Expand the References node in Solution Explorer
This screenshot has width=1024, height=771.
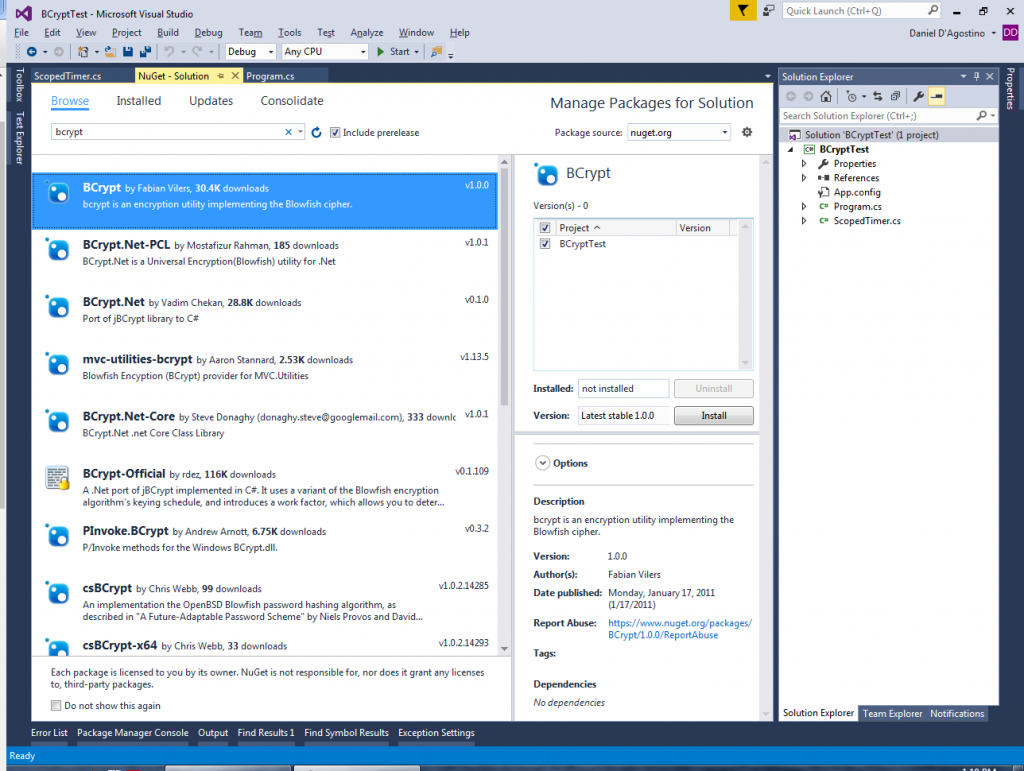[804, 178]
